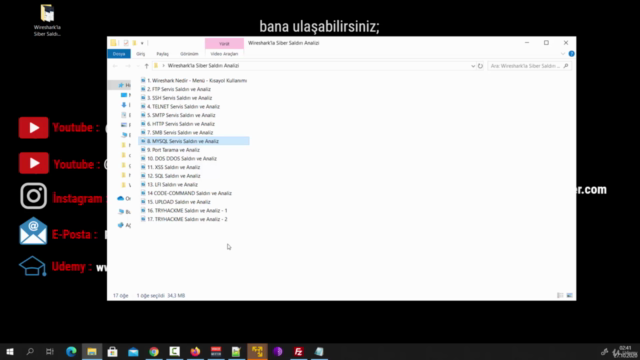Select file 12. SQL Saldırı ve Analiz

click(x=171, y=176)
